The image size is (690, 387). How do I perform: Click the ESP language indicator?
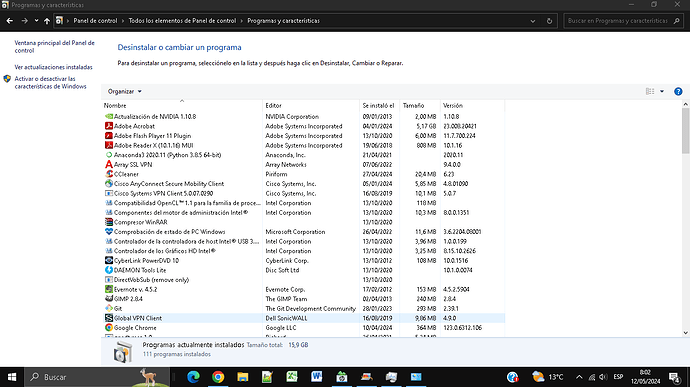(x=618, y=377)
